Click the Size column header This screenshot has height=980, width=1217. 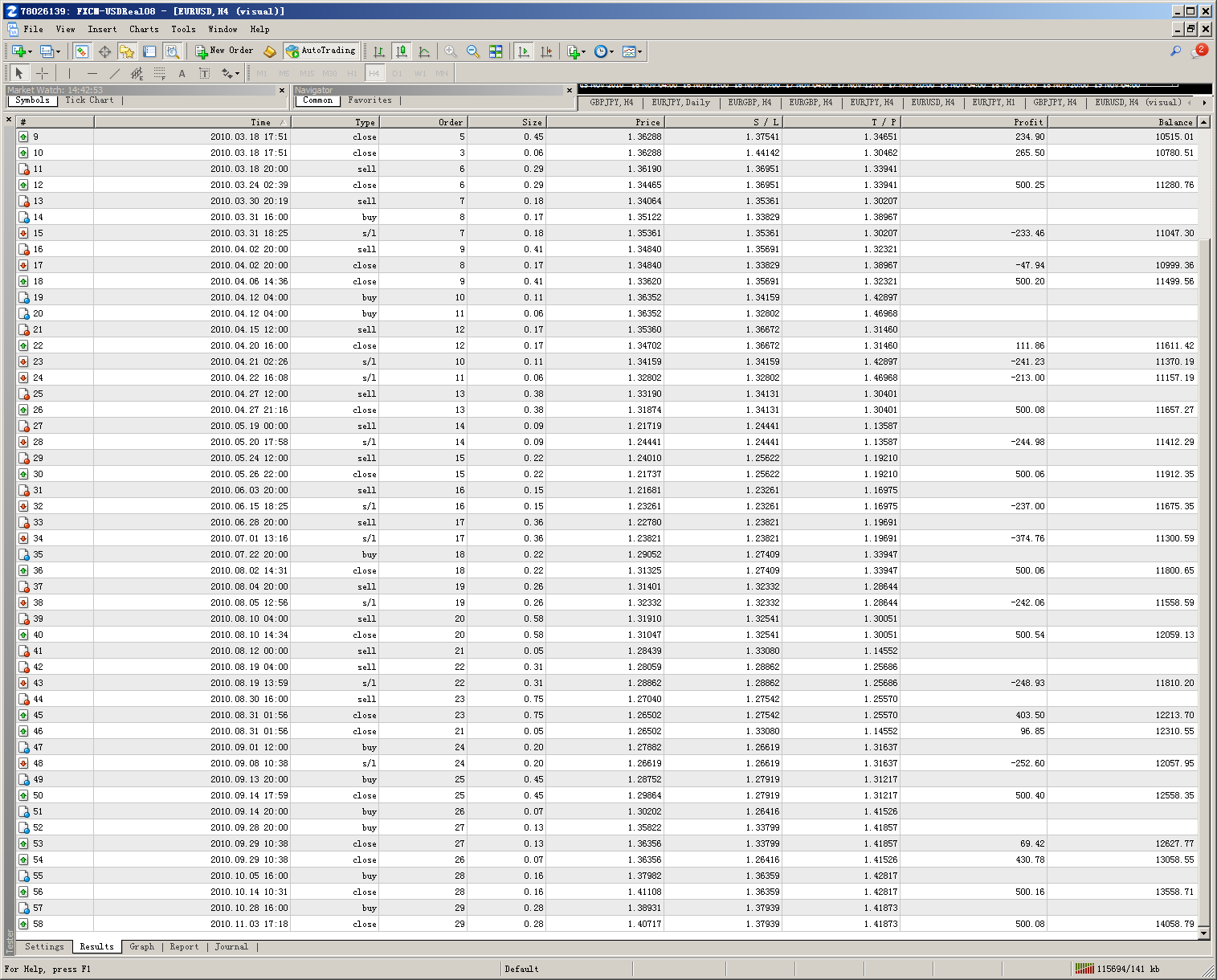click(507, 122)
